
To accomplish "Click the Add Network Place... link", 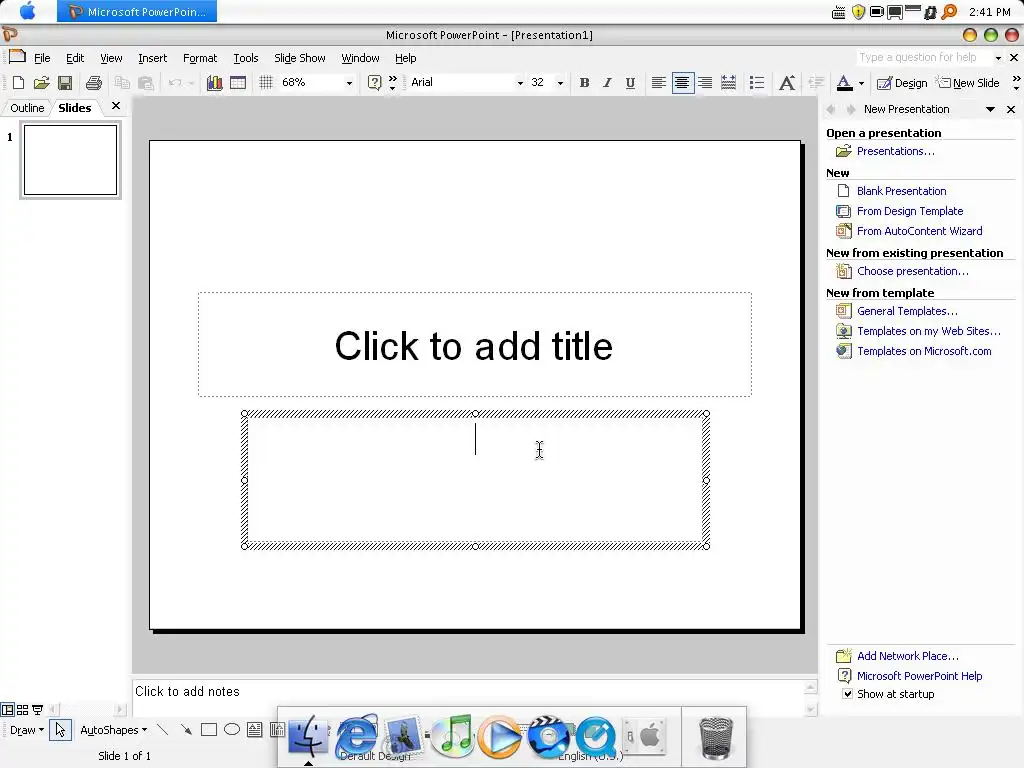I will pyautogui.click(x=908, y=656).
